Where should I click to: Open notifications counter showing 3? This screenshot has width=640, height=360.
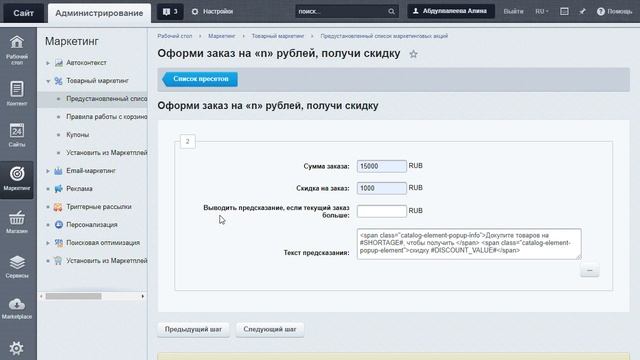(x=170, y=11)
